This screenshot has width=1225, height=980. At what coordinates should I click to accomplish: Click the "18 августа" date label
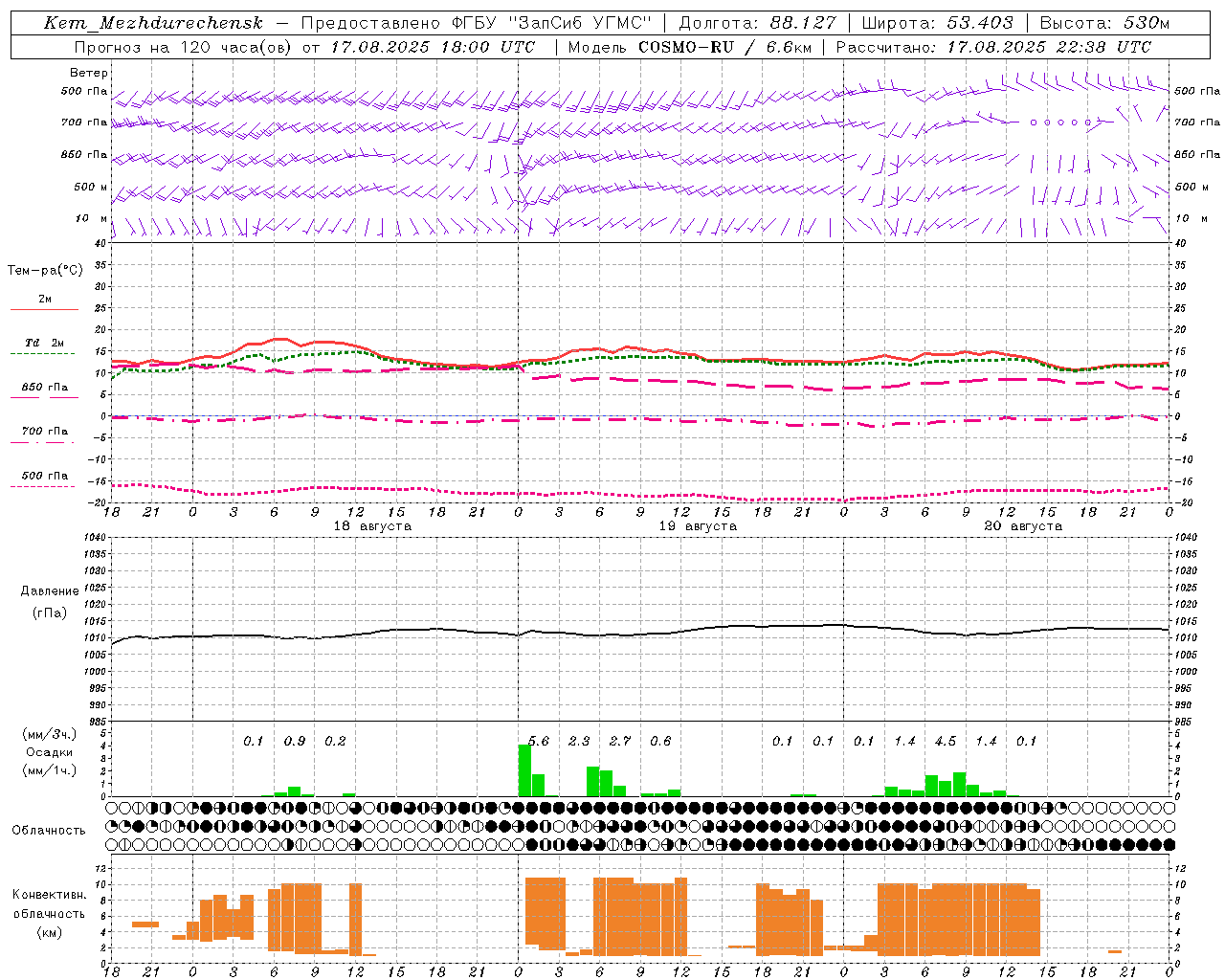(x=372, y=526)
